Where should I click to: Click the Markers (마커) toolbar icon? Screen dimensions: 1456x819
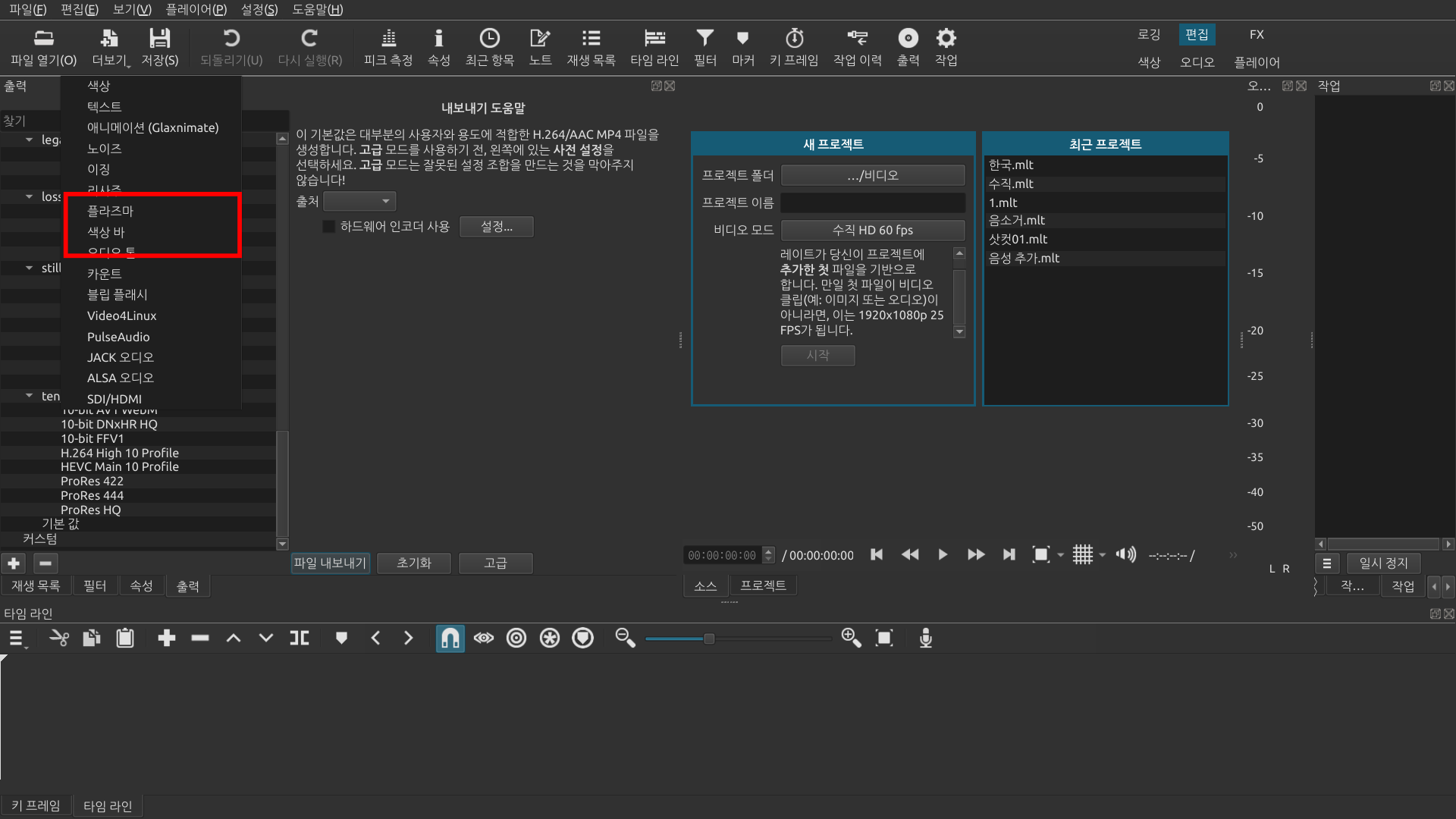click(x=742, y=39)
